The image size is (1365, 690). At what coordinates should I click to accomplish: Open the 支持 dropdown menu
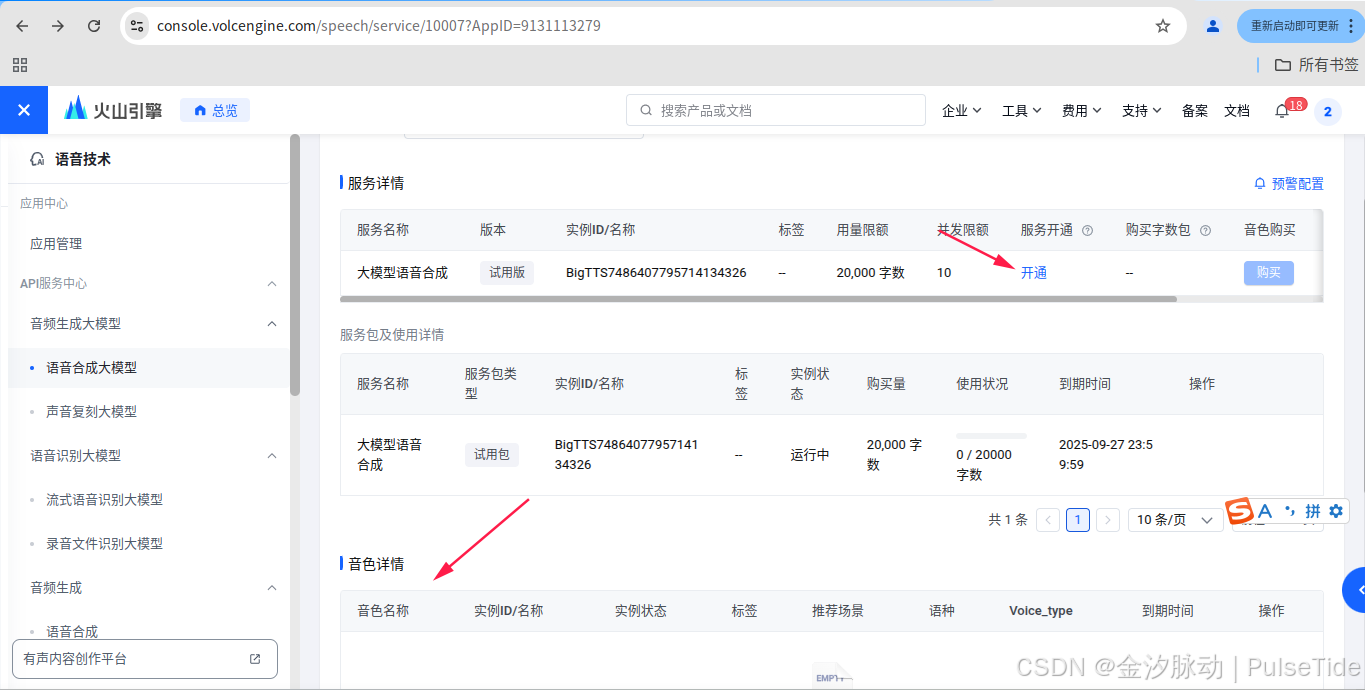(1141, 111)
